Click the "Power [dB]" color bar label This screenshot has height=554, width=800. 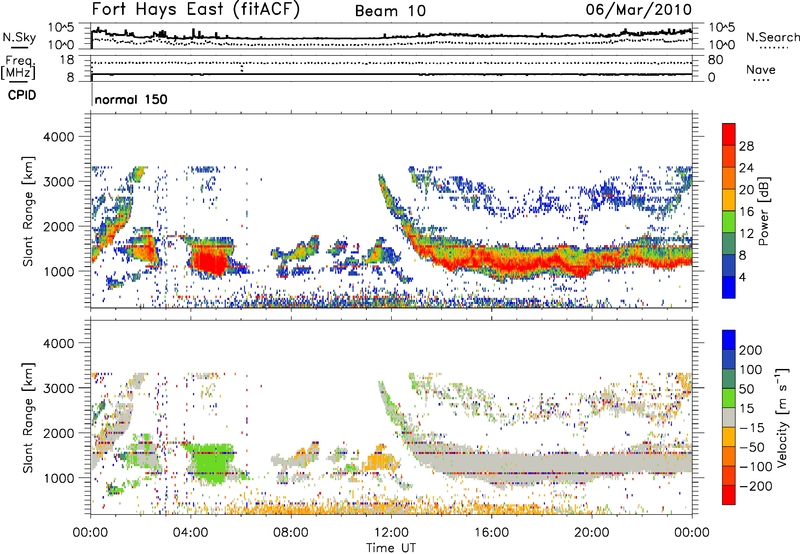click(x=763, y=211)
